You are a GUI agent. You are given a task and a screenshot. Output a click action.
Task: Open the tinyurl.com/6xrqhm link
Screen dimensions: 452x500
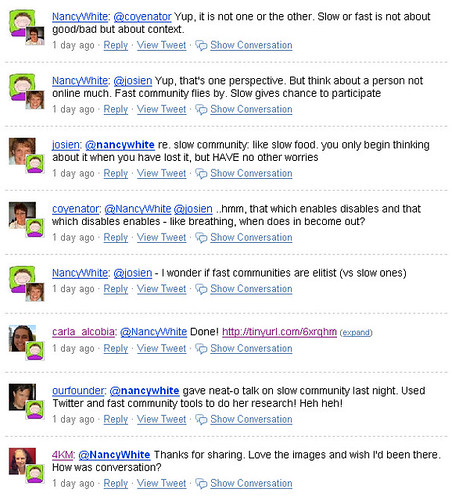coord(279,332)
